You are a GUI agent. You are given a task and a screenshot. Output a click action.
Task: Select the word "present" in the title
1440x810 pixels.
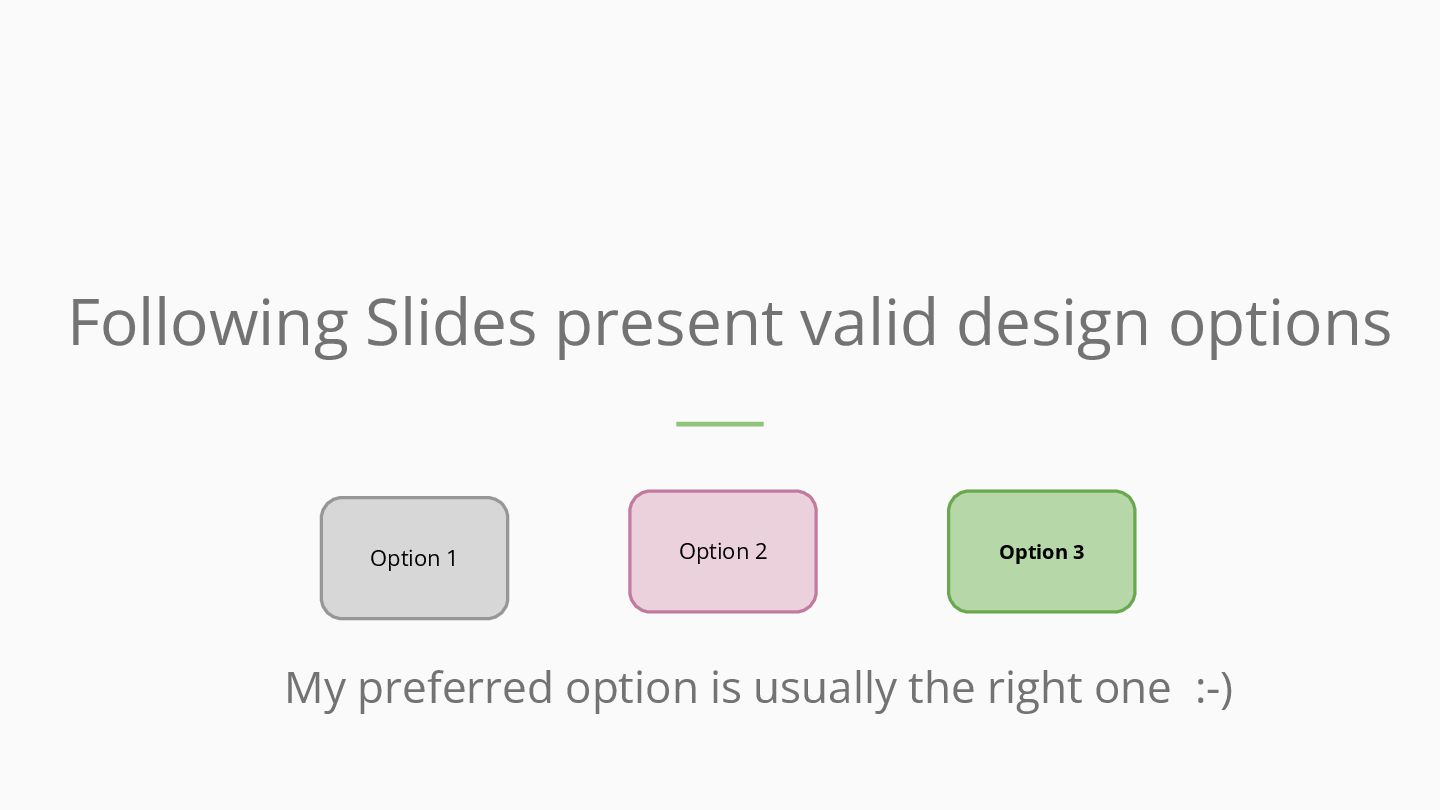point(669,323)
